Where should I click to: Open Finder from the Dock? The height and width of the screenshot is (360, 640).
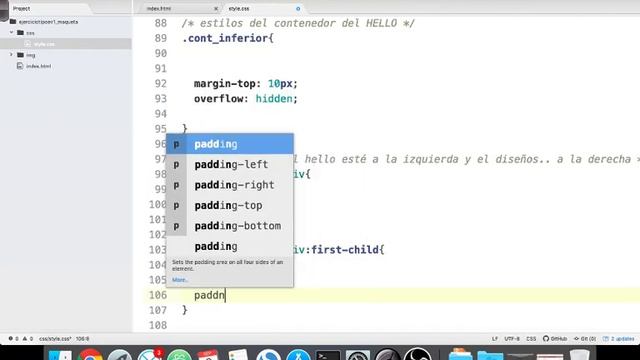click(60, 354)
